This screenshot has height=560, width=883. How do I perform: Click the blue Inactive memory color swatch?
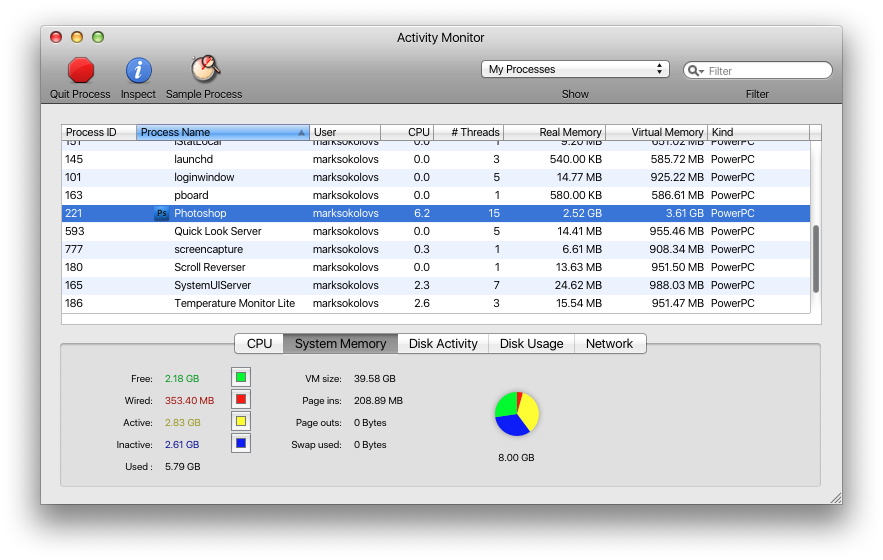pyautogui.click(x=241, y=443)
